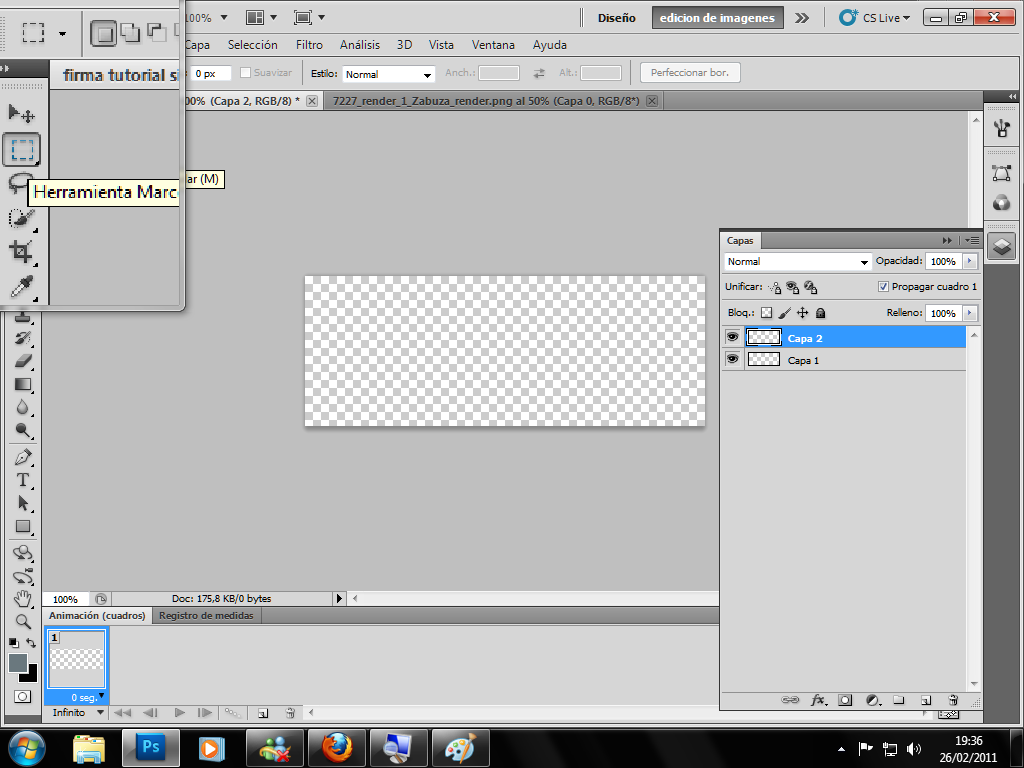The width and height of the screenshot is (1024, 768).
Task: Click the magnified Move tool icon
Action: 21,114
